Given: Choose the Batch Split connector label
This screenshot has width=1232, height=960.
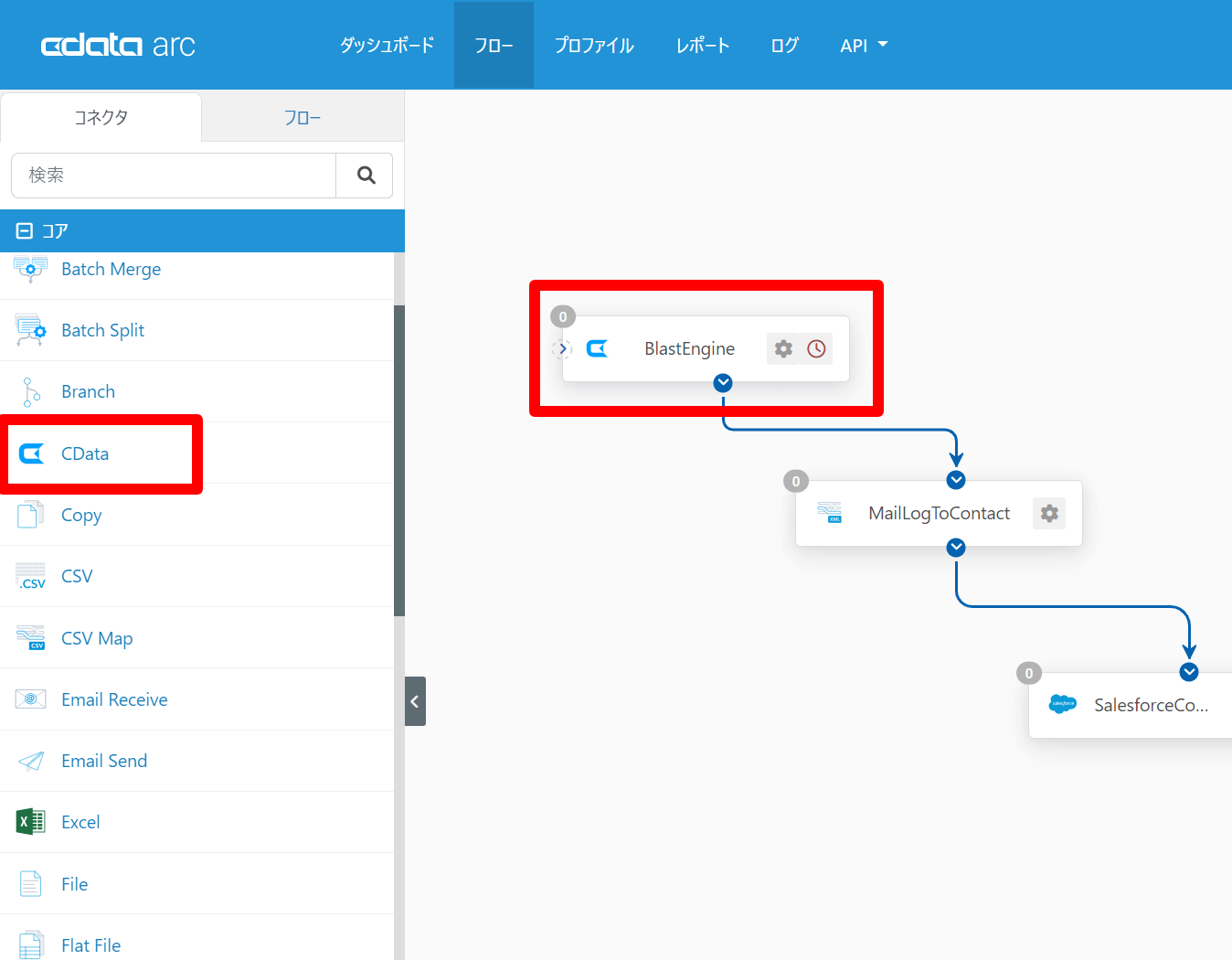Looking at the screenshot, I should (x=102, y=330).
